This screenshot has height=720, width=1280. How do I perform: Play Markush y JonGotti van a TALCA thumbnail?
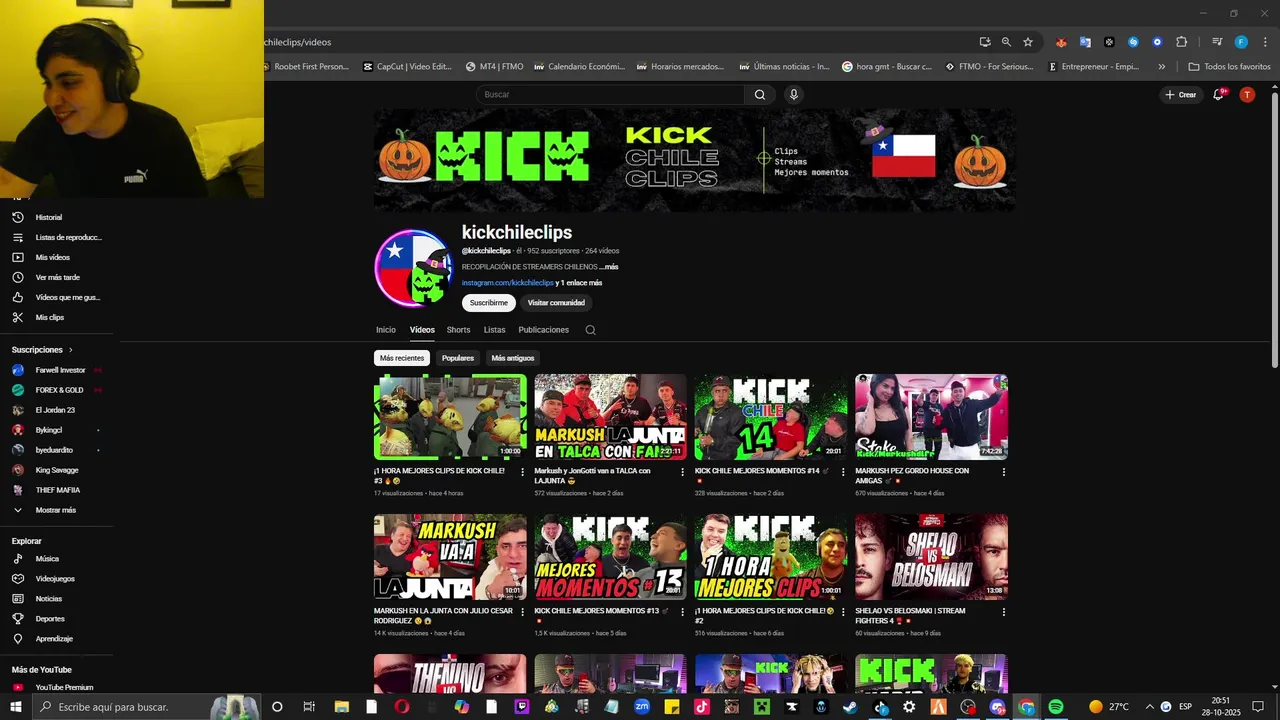pyautogui.click(x=610, y=417)
